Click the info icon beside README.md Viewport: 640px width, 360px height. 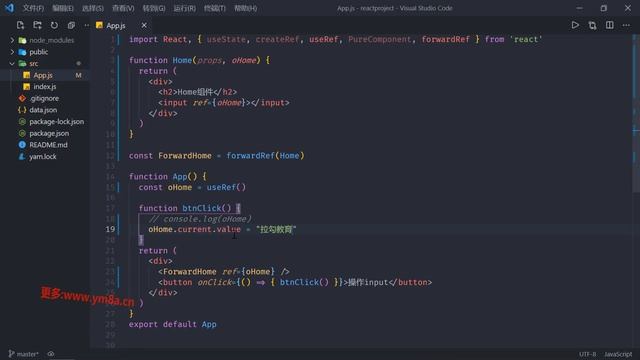pyautogui.click(x=22, y=145)
